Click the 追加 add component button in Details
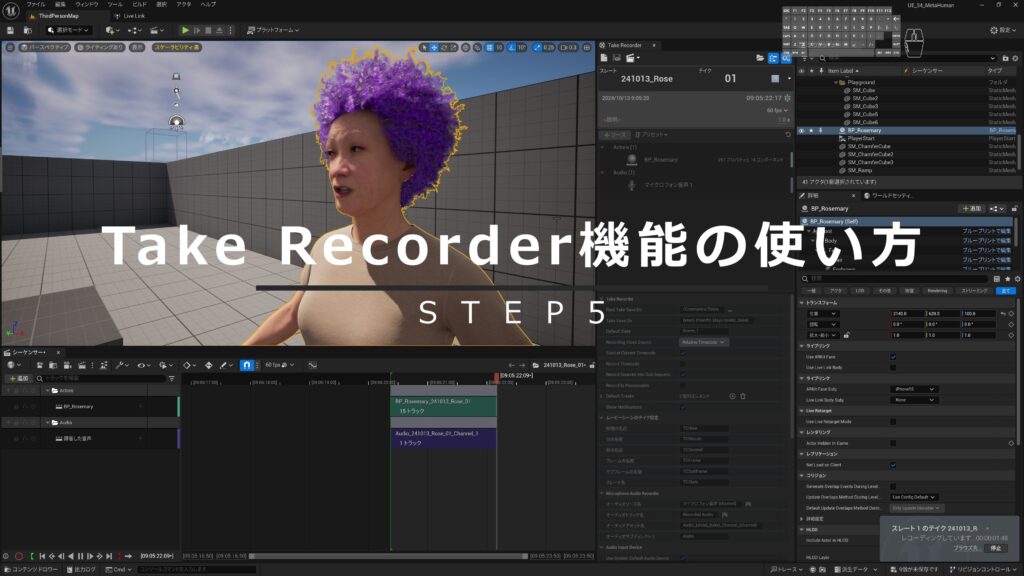Image resolution: width=1024 pixels, height=576 pixels. [972, 208]
